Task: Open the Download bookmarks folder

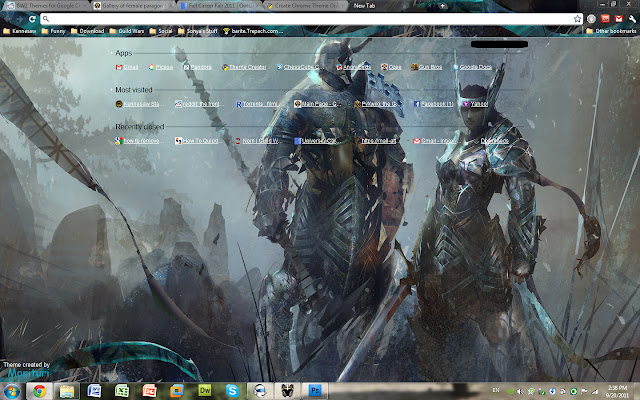Action: tap(87, 31)
